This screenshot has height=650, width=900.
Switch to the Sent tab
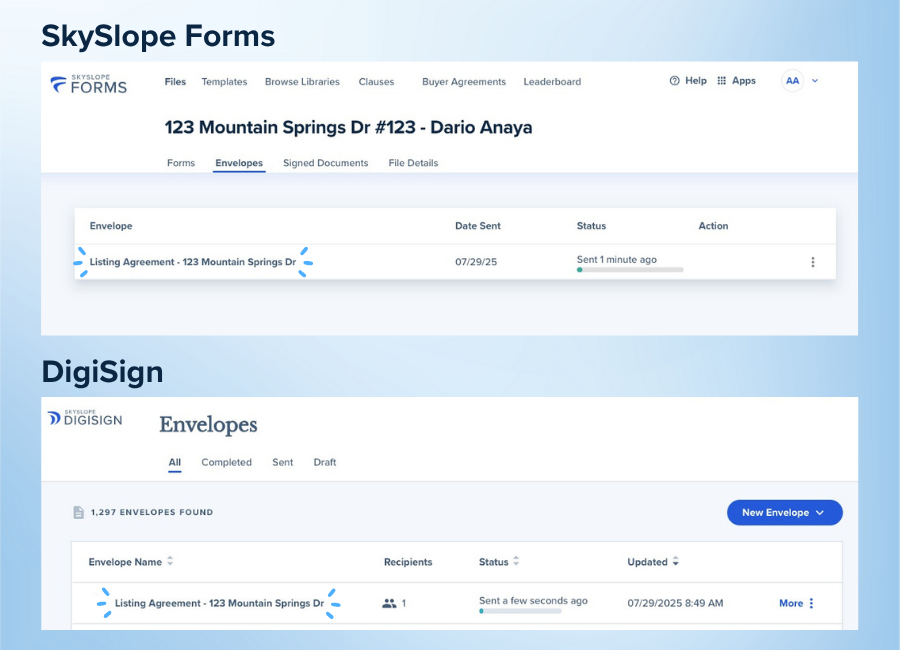point(282,462)
